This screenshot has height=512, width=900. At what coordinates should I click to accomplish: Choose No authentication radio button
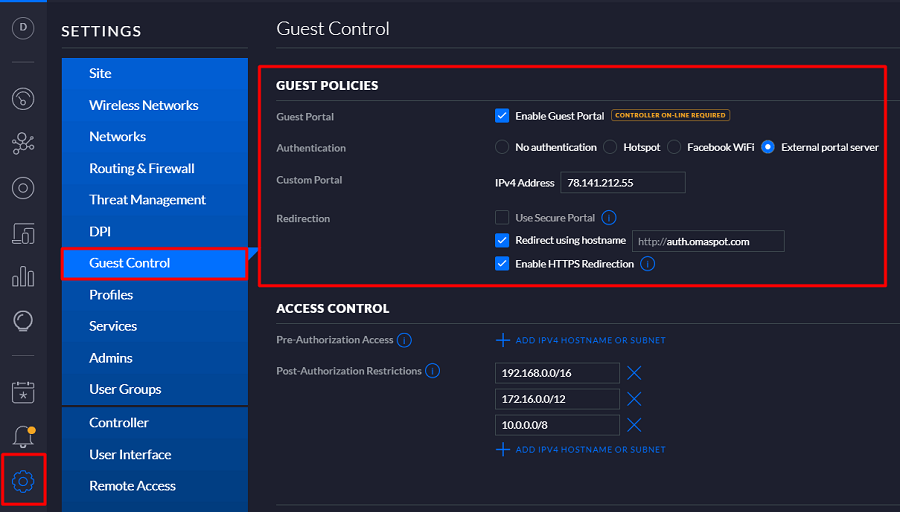pyautogui.click(x=502, y=147)
